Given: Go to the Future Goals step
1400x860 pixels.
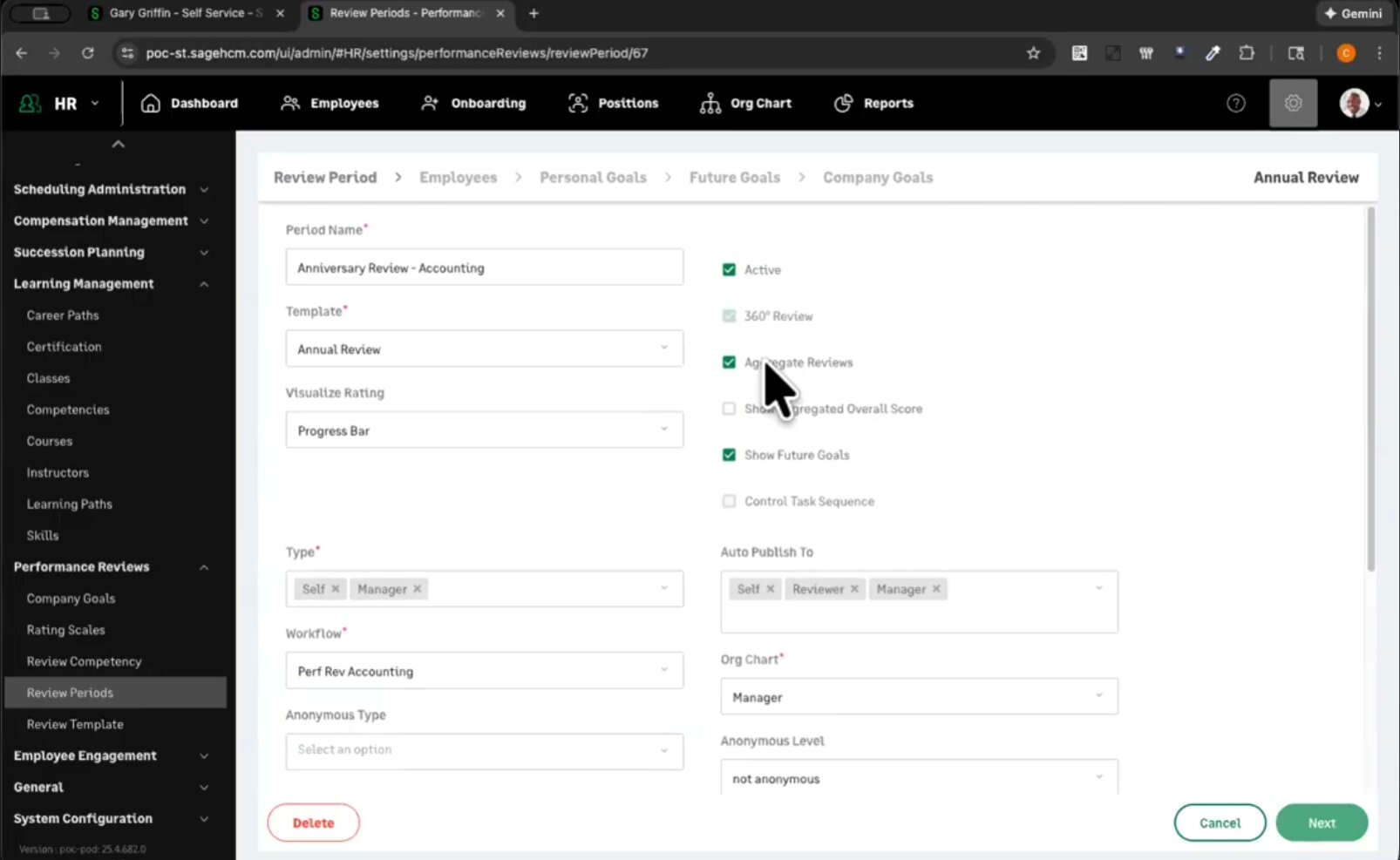Looking at the screenshot, I should [x=735, y=178].
